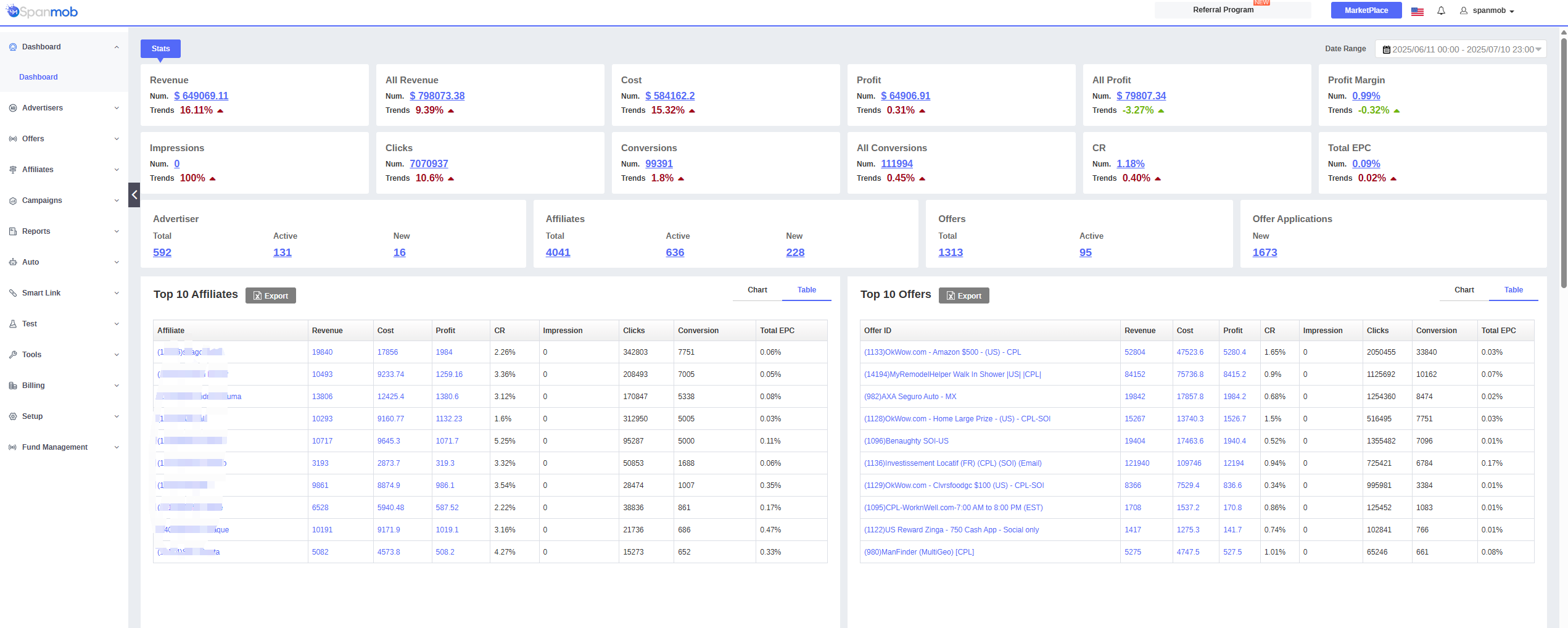The image size is (1568, 628).
Task: Click the Auto sidebar icon
Action: [x=13, y=262]
